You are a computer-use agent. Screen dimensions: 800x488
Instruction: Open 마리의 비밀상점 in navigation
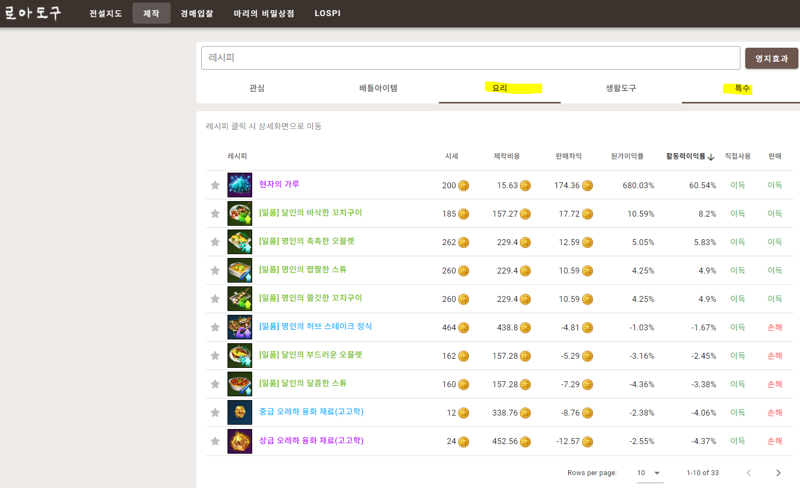[x=264, y=13]
